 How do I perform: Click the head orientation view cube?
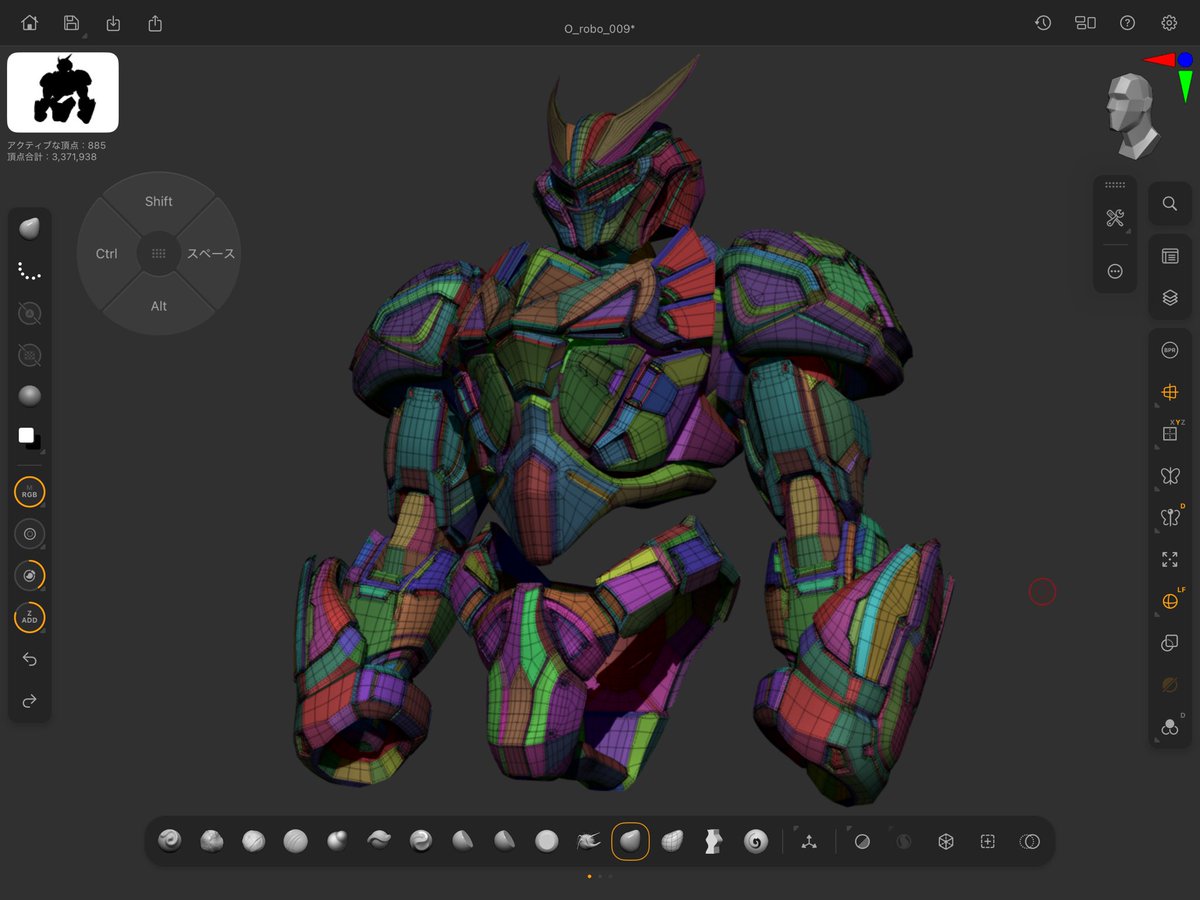click(1130, 115)
